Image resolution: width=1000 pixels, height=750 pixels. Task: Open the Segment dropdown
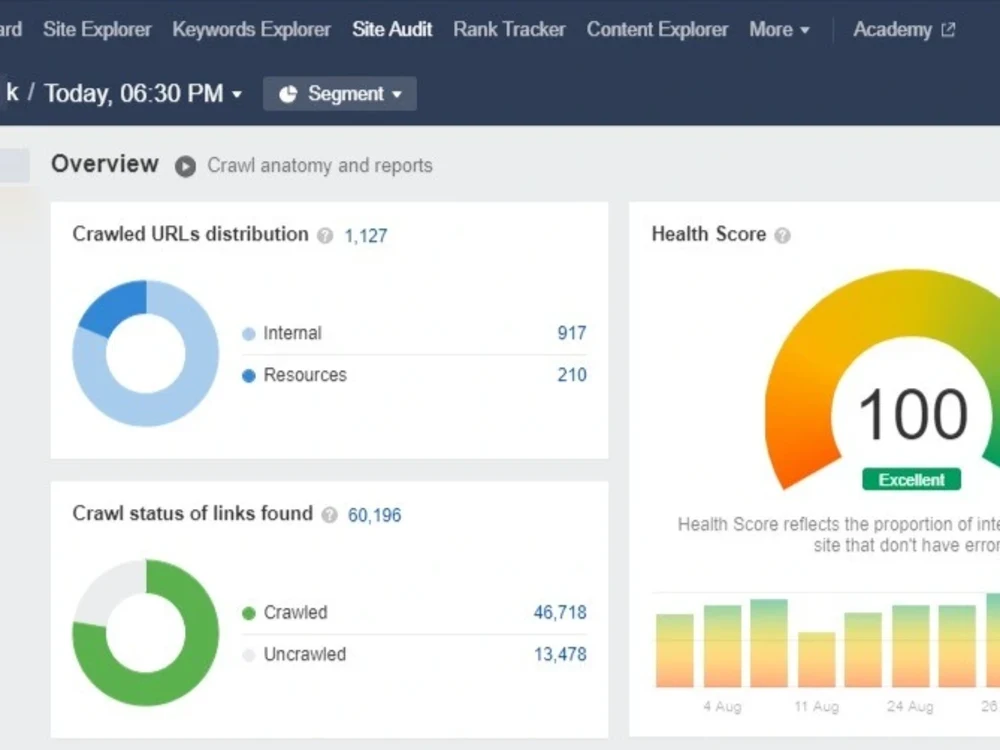coord(340,94)
